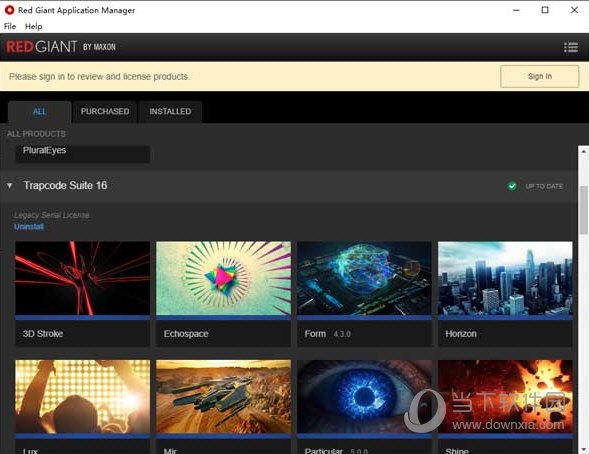Open the File menu
The height and width of the screenshot is (454, 589).
click(x=10, y=26)
